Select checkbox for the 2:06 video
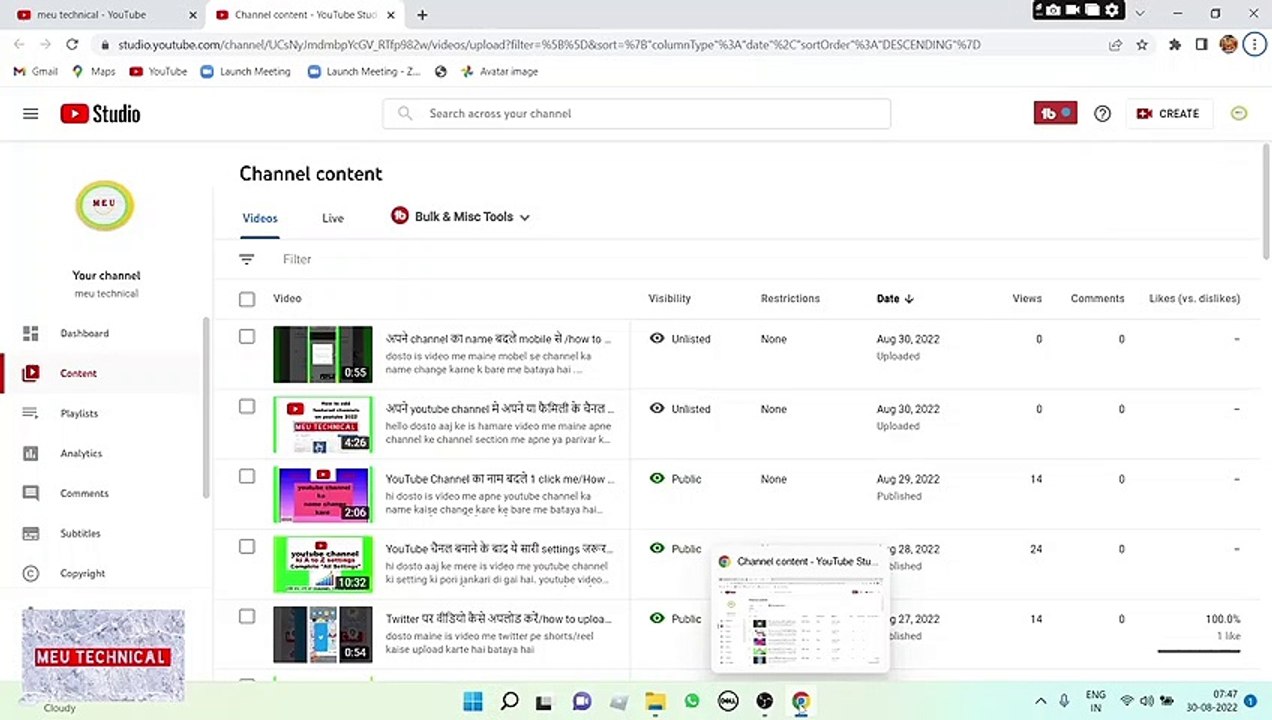The width and height of the screenshot is (1272, 720). point(247,476)
